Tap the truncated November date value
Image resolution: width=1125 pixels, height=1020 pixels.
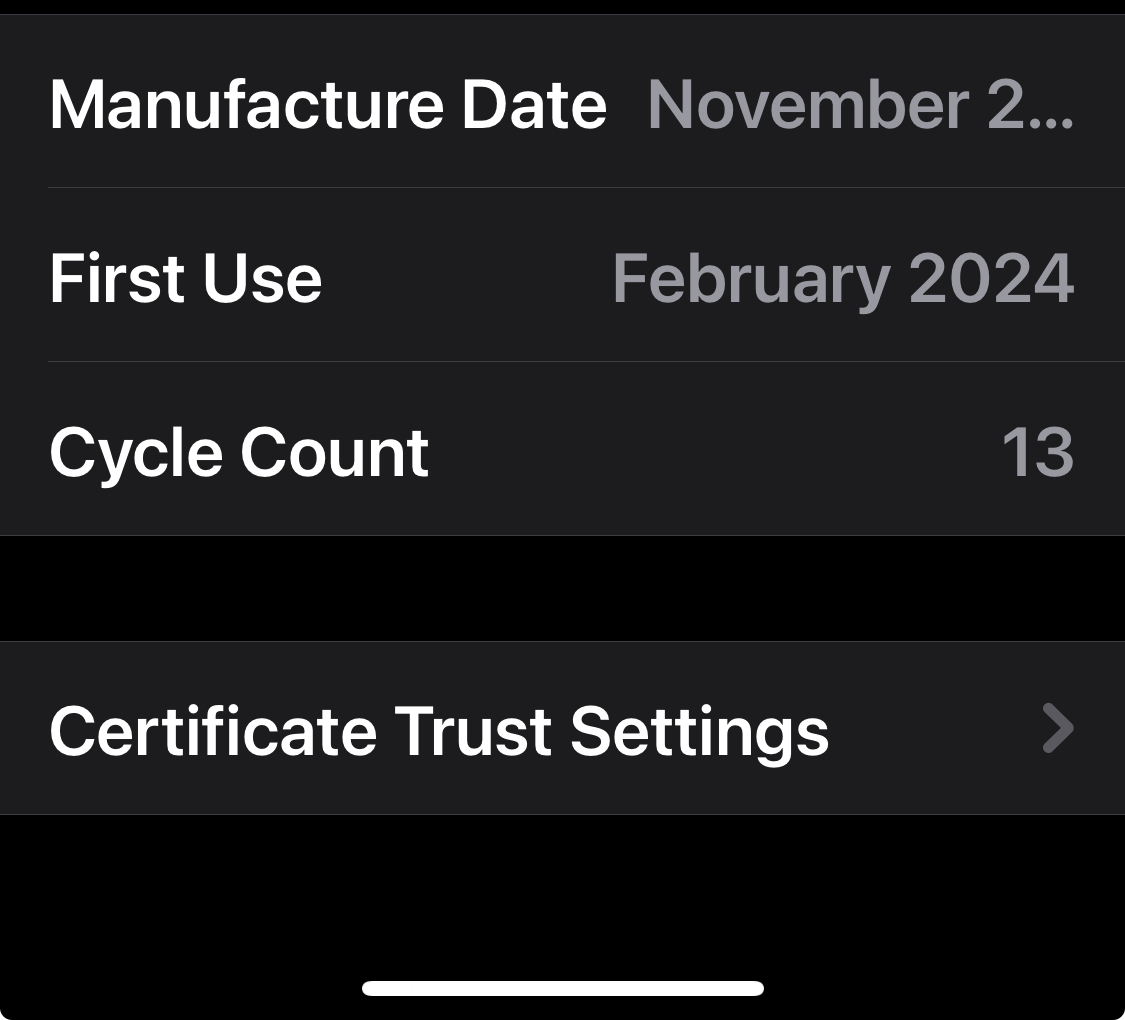coord(860,104)
